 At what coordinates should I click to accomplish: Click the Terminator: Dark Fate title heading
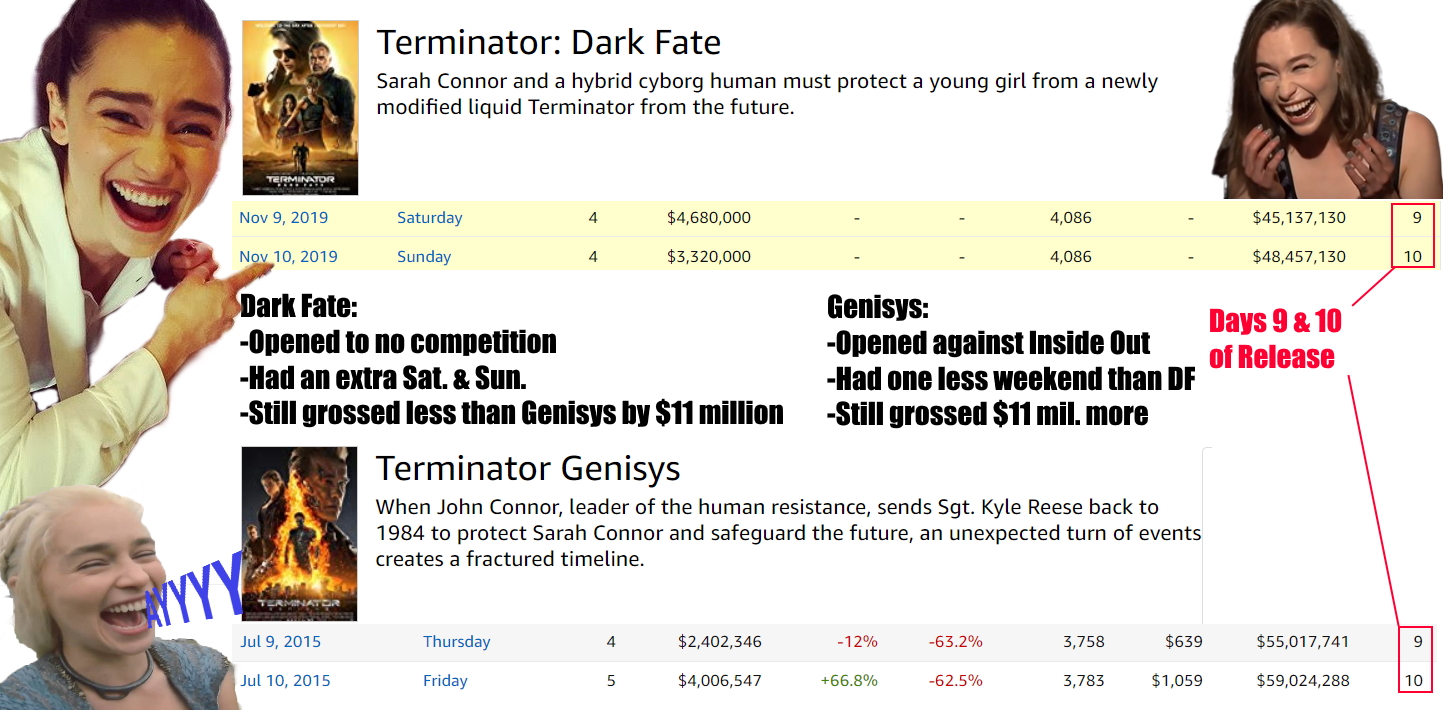548,42
